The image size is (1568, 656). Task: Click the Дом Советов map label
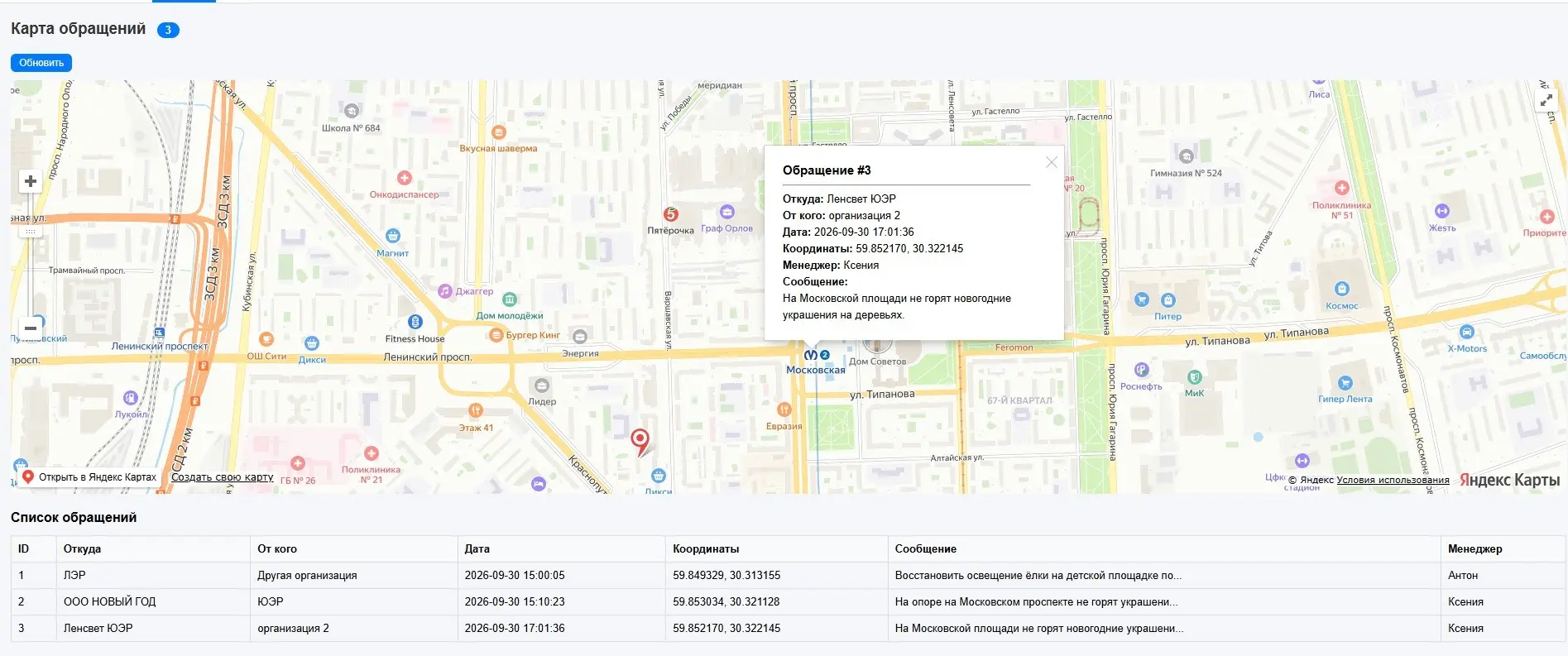pyautogui.click(x=877, y=362)
